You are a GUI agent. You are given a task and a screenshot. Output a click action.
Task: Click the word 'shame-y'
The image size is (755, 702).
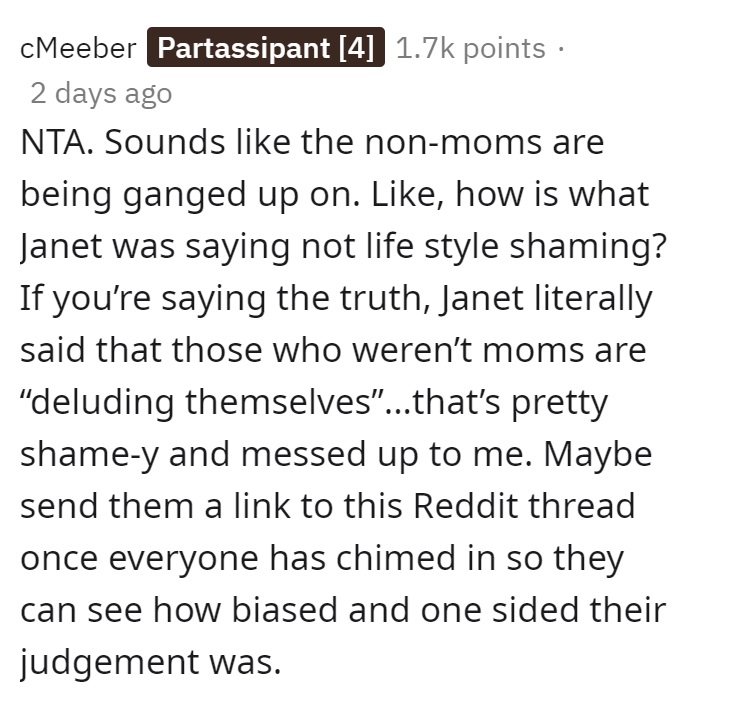click(89, 455)
